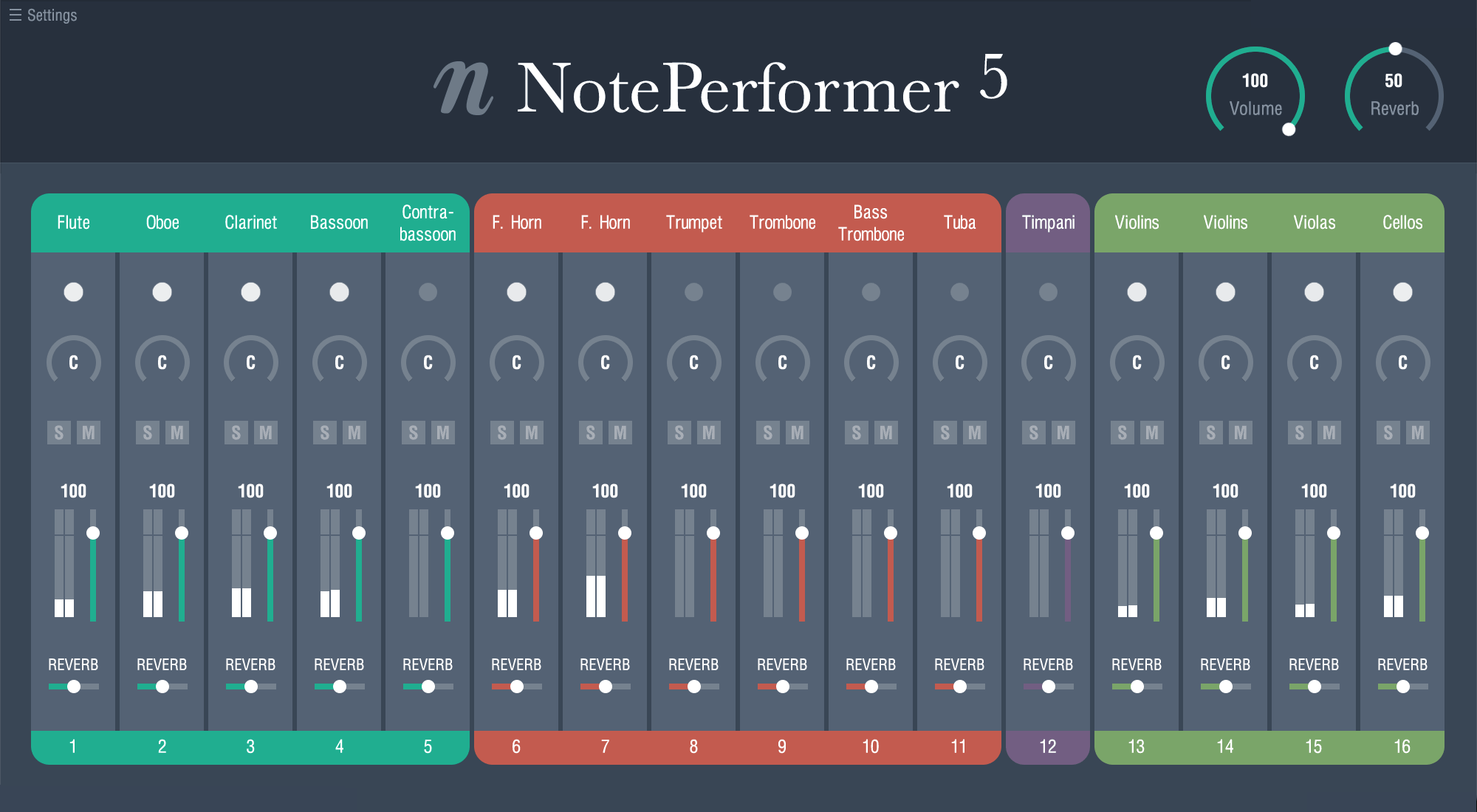
Task: Mute the Cellos channel
Action: tap(1418, 433)
